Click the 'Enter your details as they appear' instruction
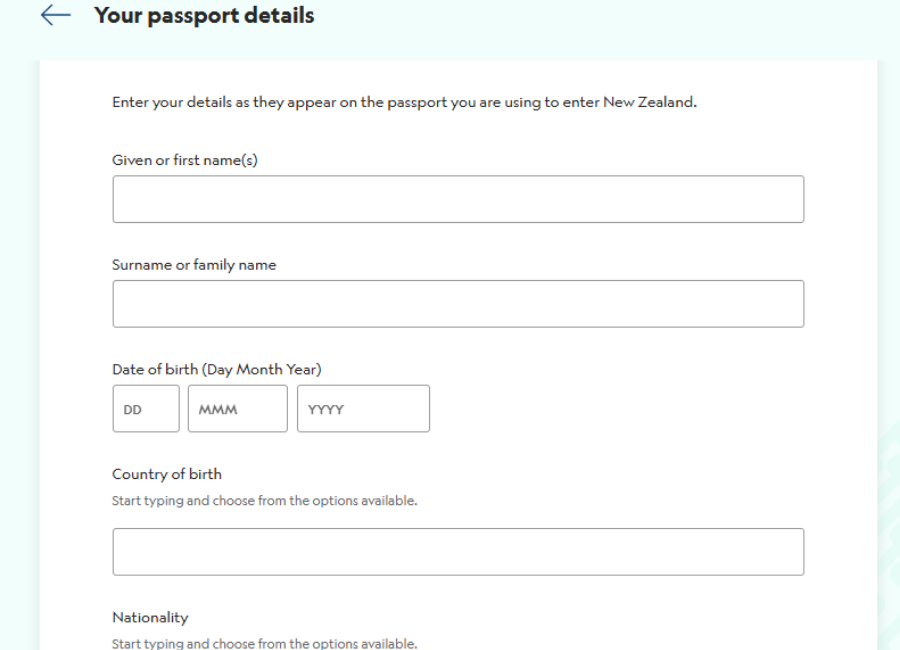The height and width of the screenshot is (650, 900). click(x=404, y=102)
